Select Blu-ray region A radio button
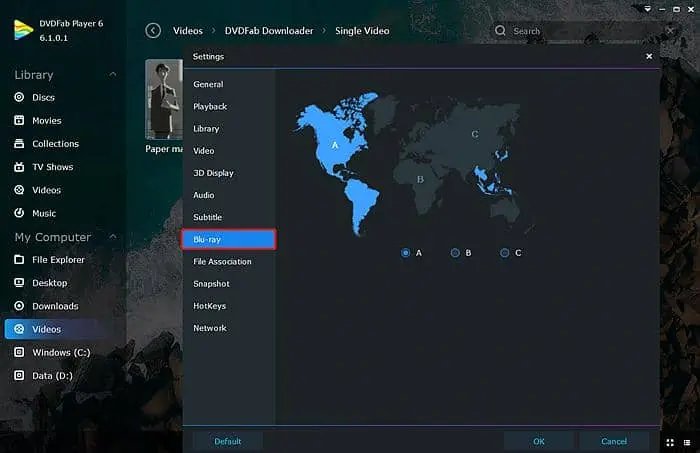 pos(406,253)
